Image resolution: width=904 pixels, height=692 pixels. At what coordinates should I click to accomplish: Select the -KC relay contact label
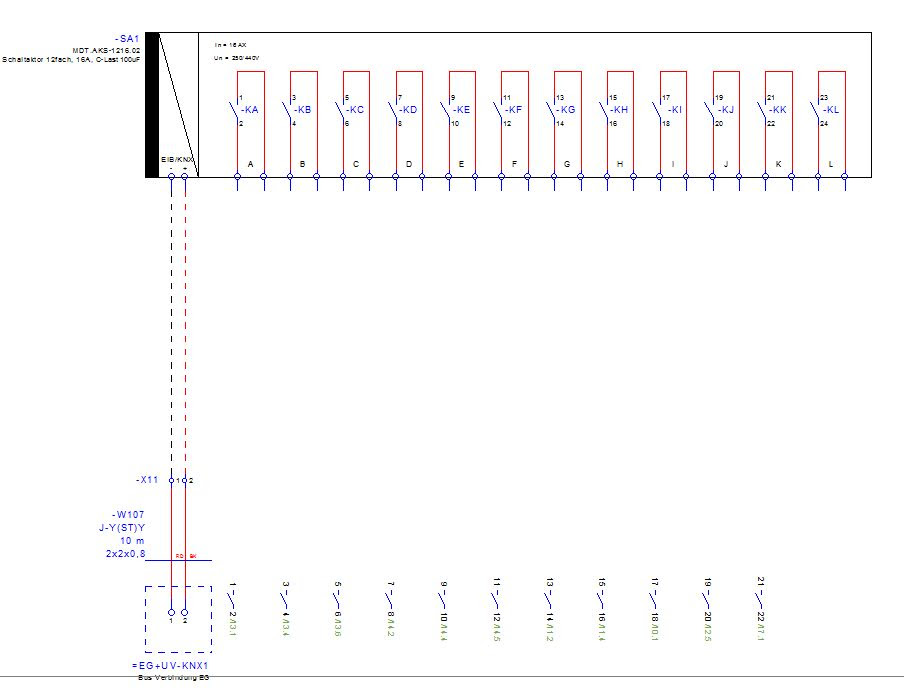355,110
